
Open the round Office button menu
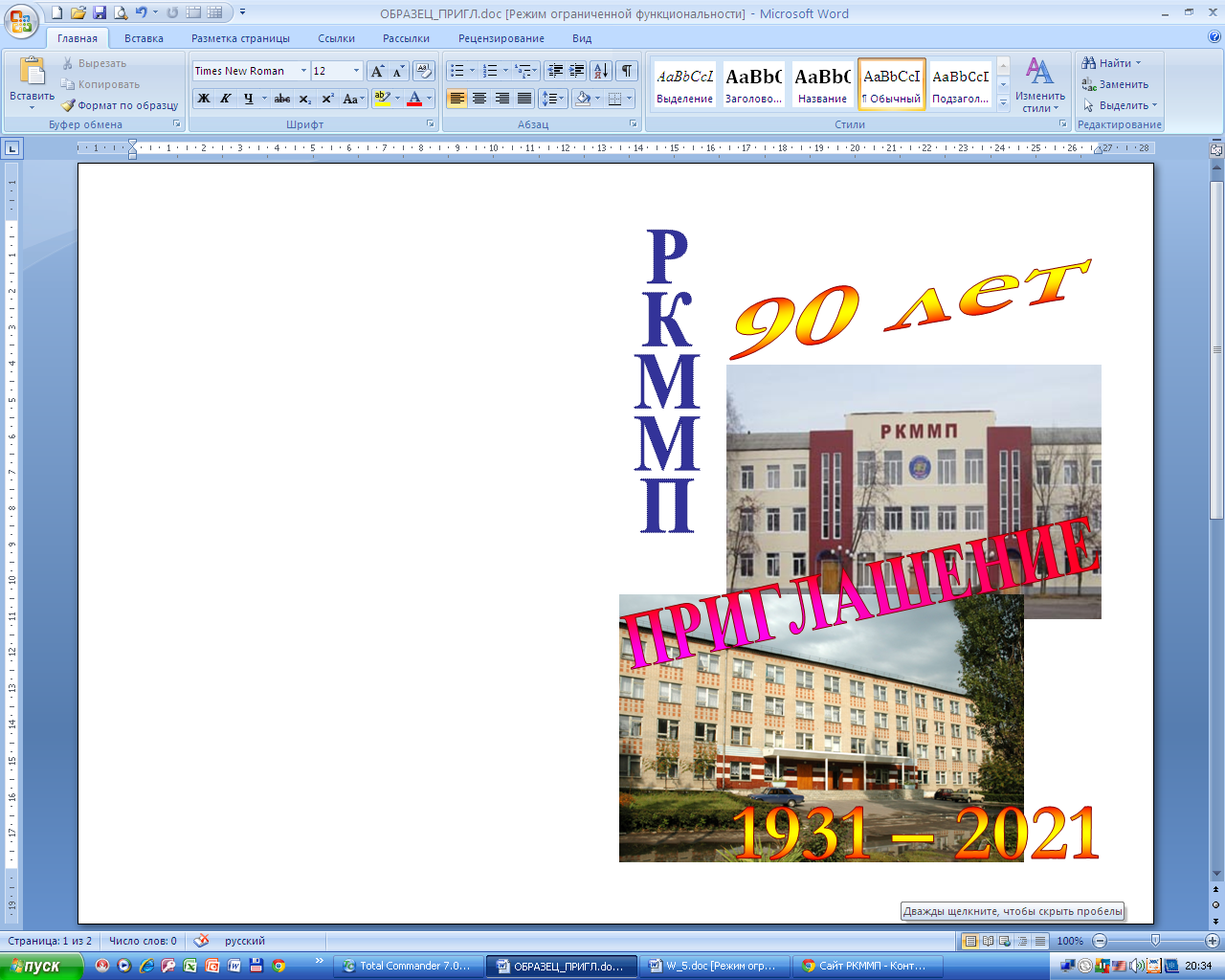(x=21, y=20)
